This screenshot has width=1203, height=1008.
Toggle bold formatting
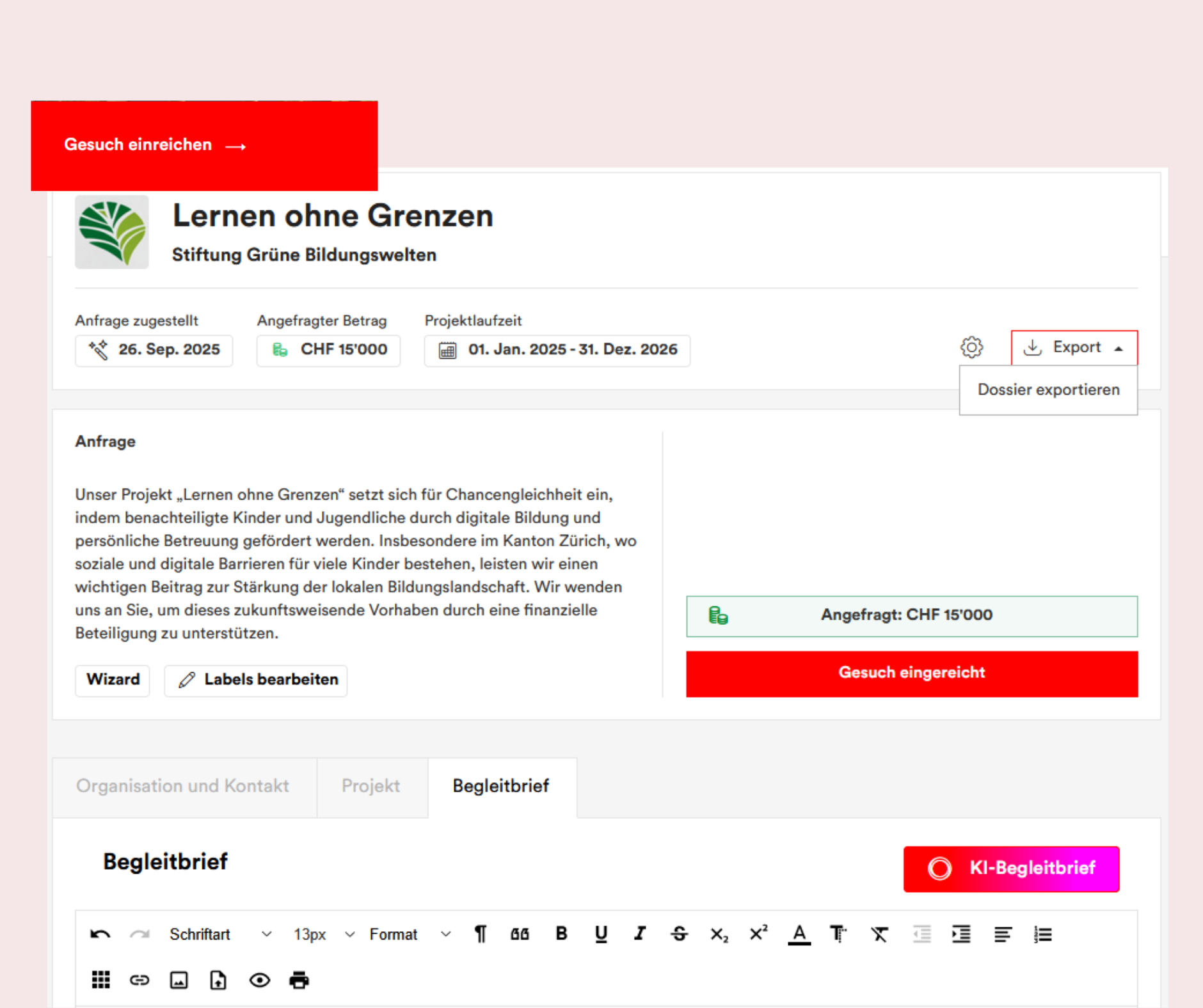(561, 934)
